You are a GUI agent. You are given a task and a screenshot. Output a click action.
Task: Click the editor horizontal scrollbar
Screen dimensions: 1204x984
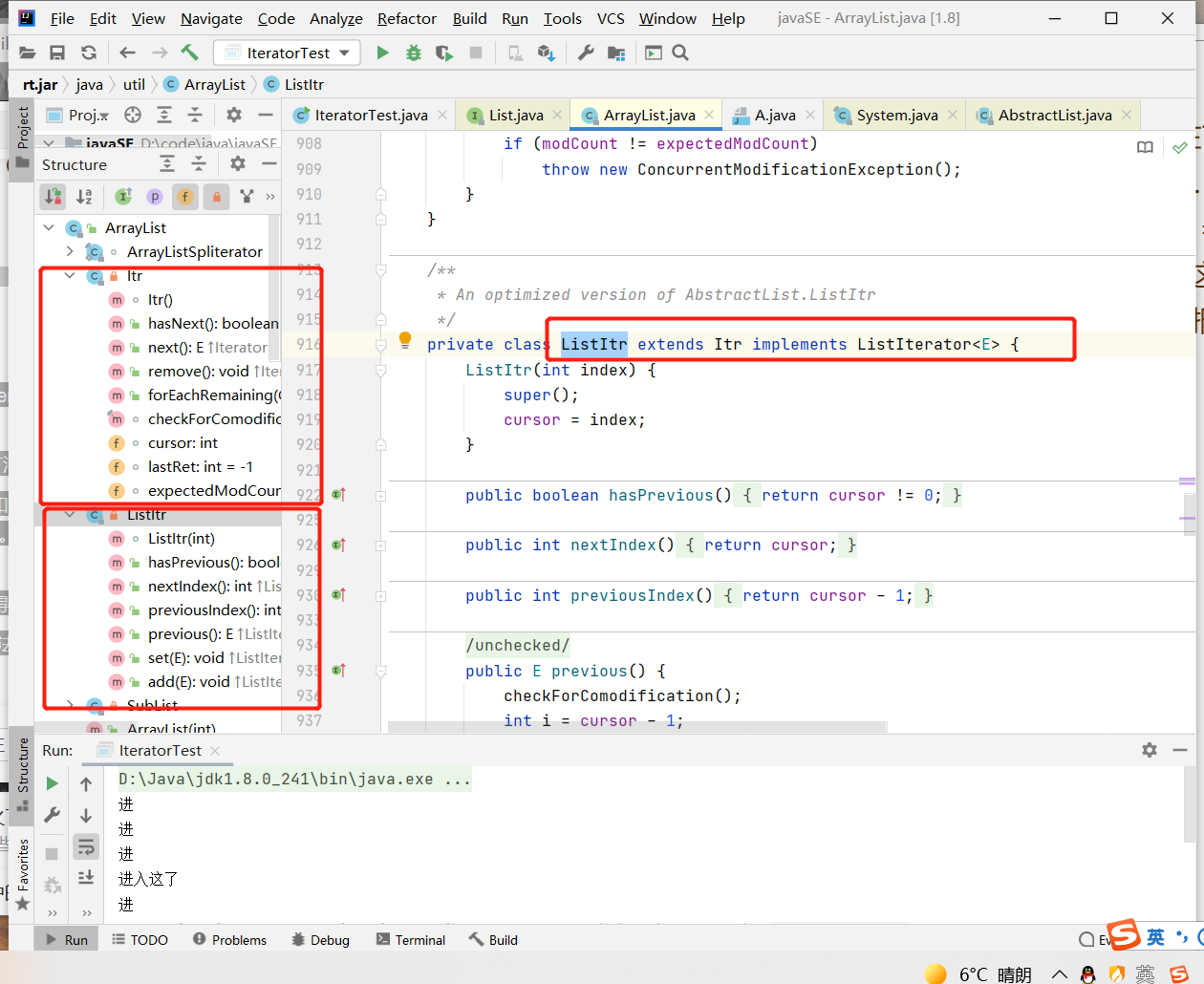[637, 727]
